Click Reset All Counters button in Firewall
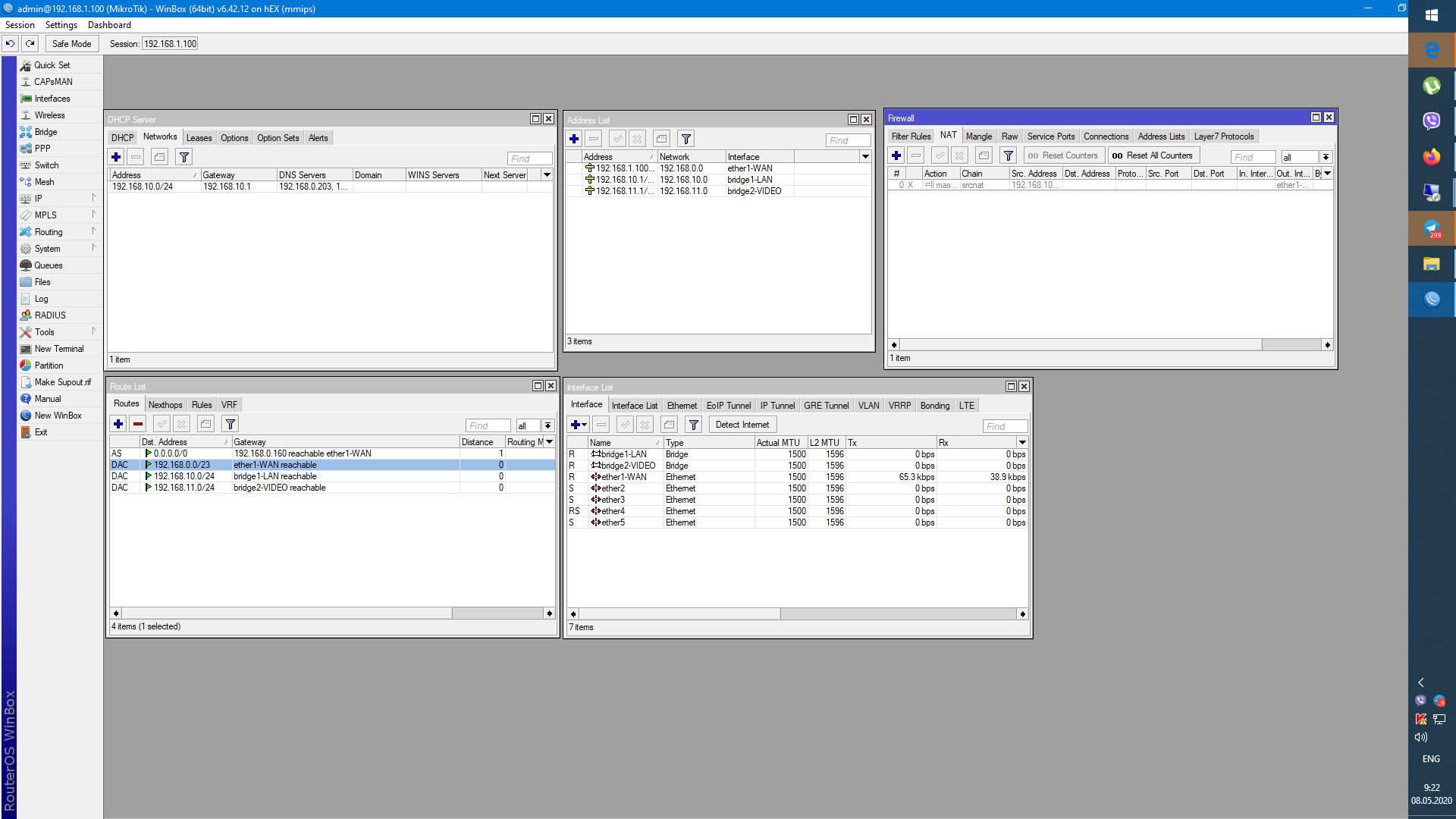 1153,155
